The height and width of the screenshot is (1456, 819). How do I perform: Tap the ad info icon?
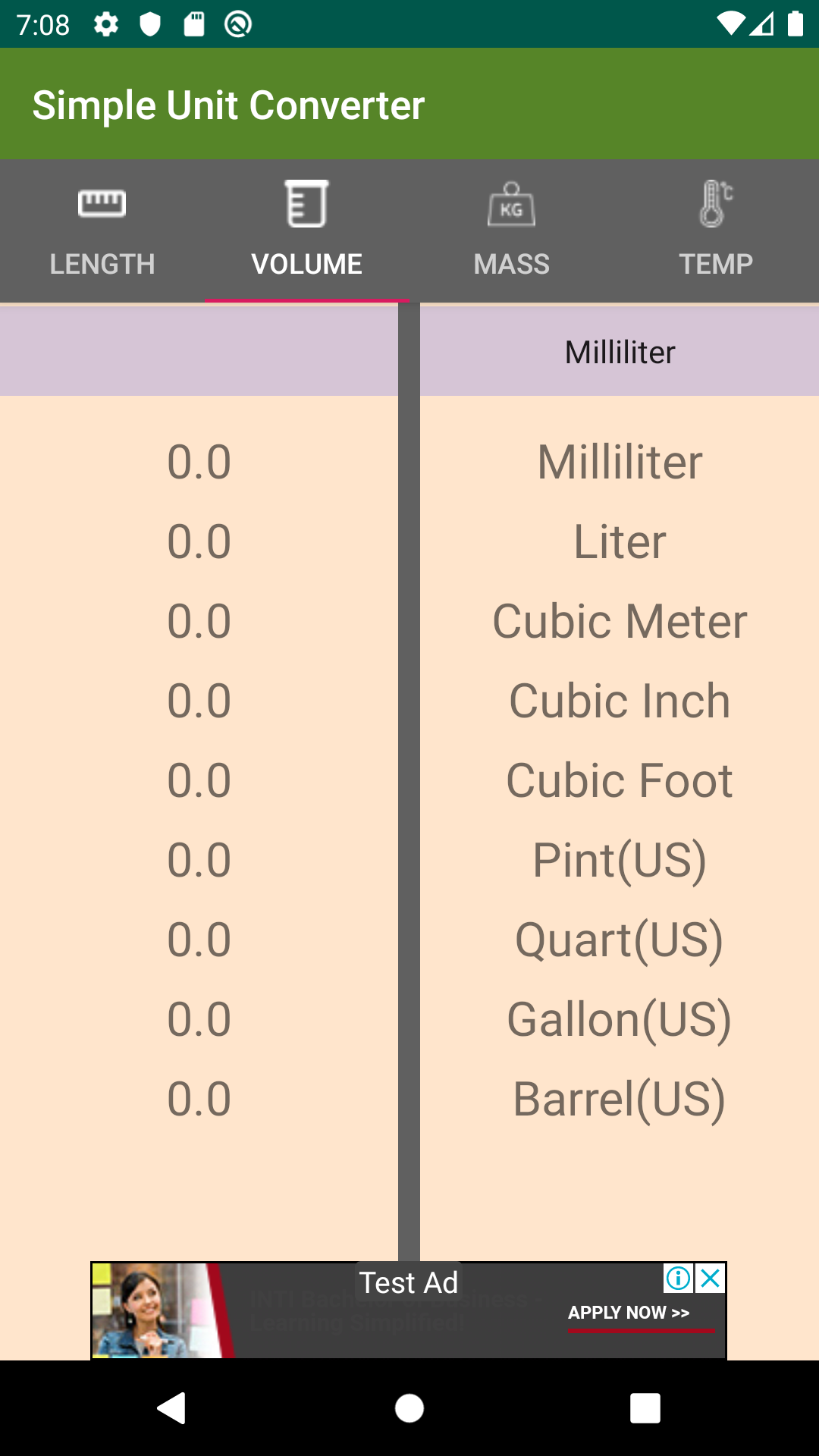679,1279
